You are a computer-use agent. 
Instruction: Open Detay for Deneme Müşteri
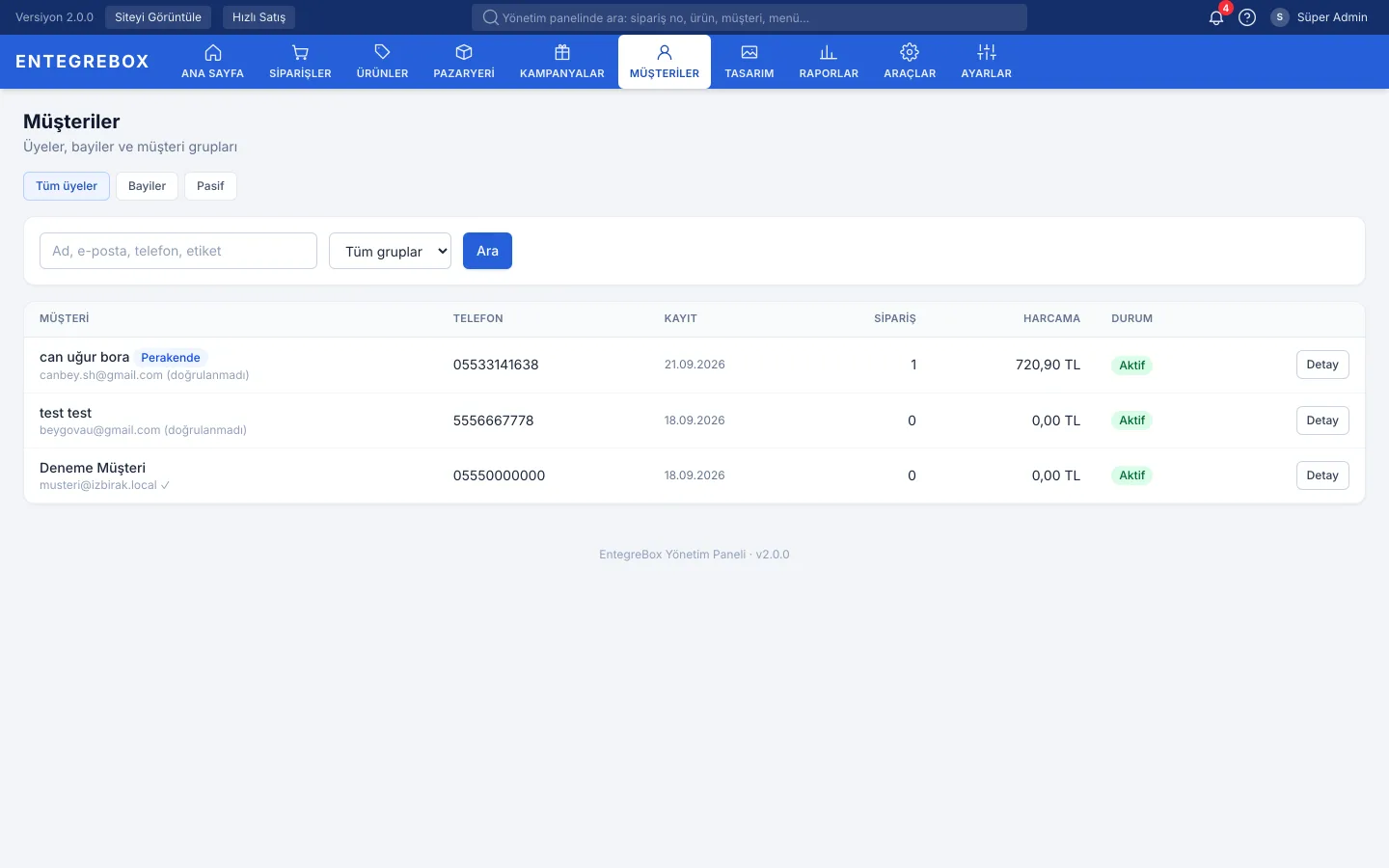pyautogui.click(x=1322, y=475)
